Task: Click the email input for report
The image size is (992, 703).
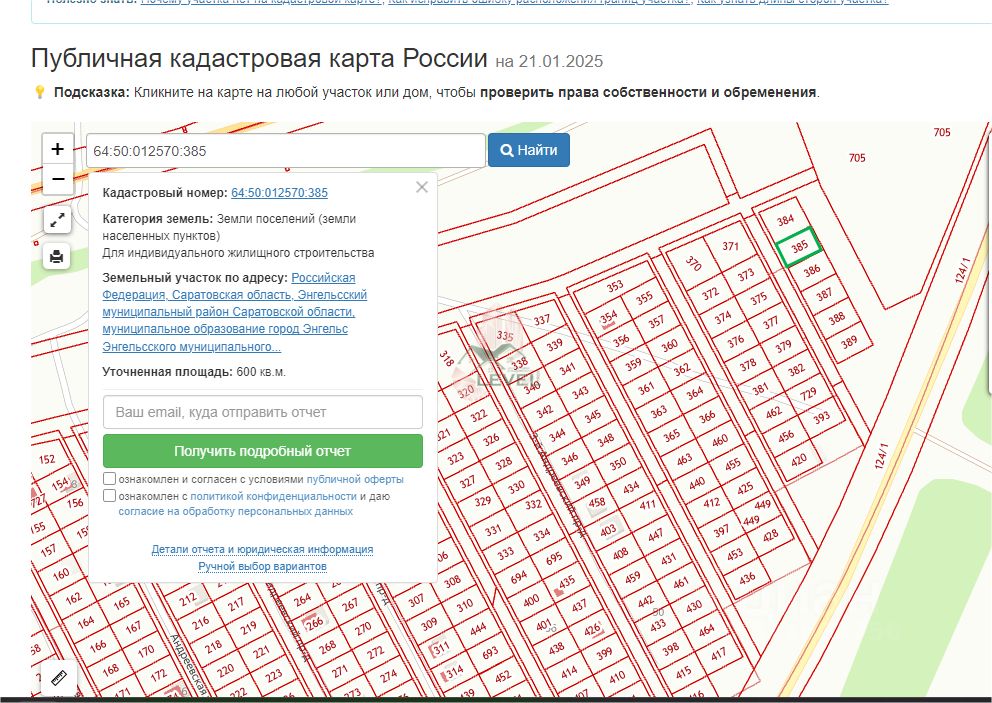Action: pos(263,412)
